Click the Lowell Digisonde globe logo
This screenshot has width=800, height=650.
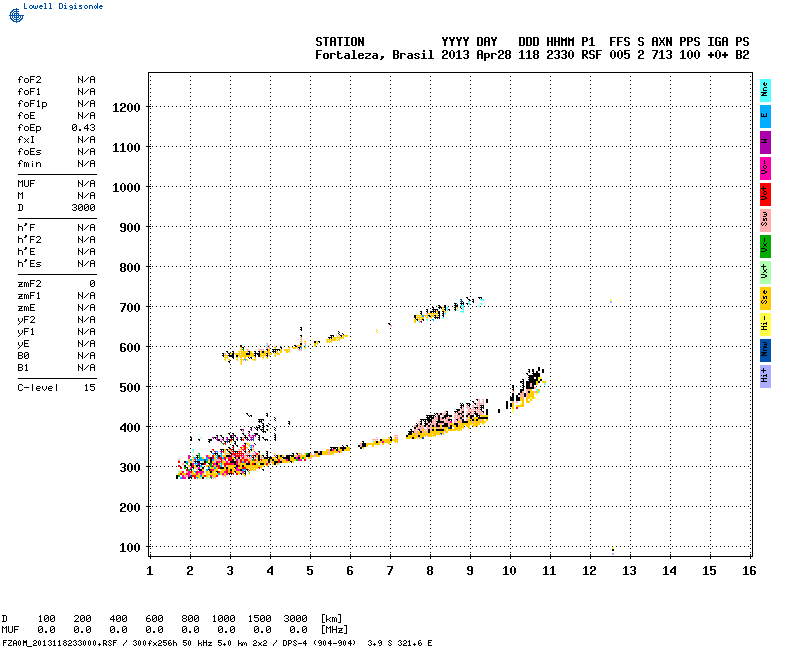[14, 15]
